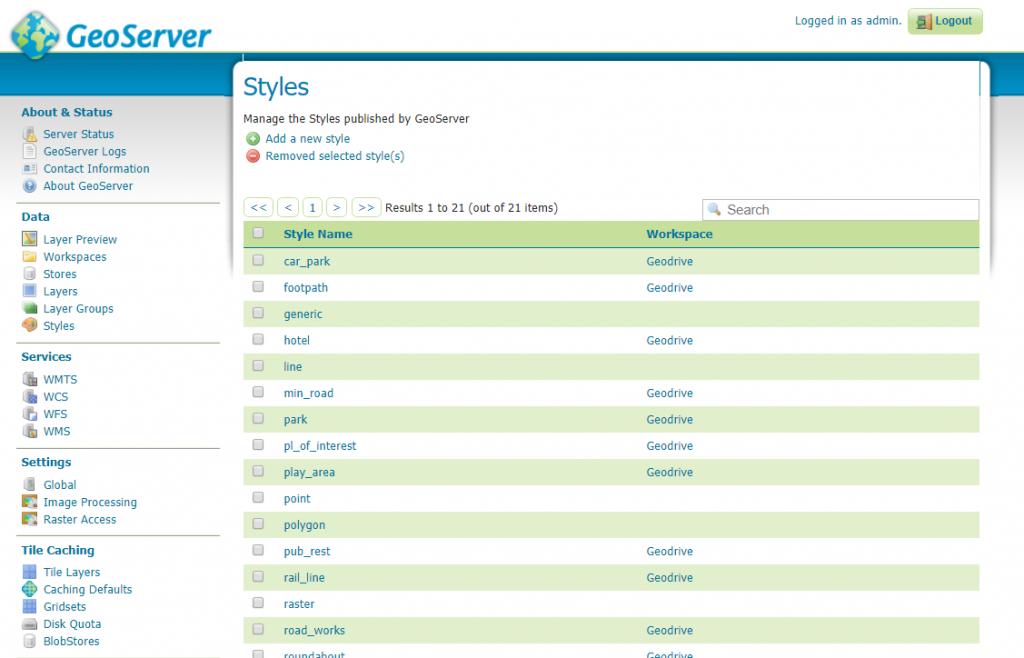Click the red minus remove-style icon
This screenshot has width=1024, height=658.
253,156
